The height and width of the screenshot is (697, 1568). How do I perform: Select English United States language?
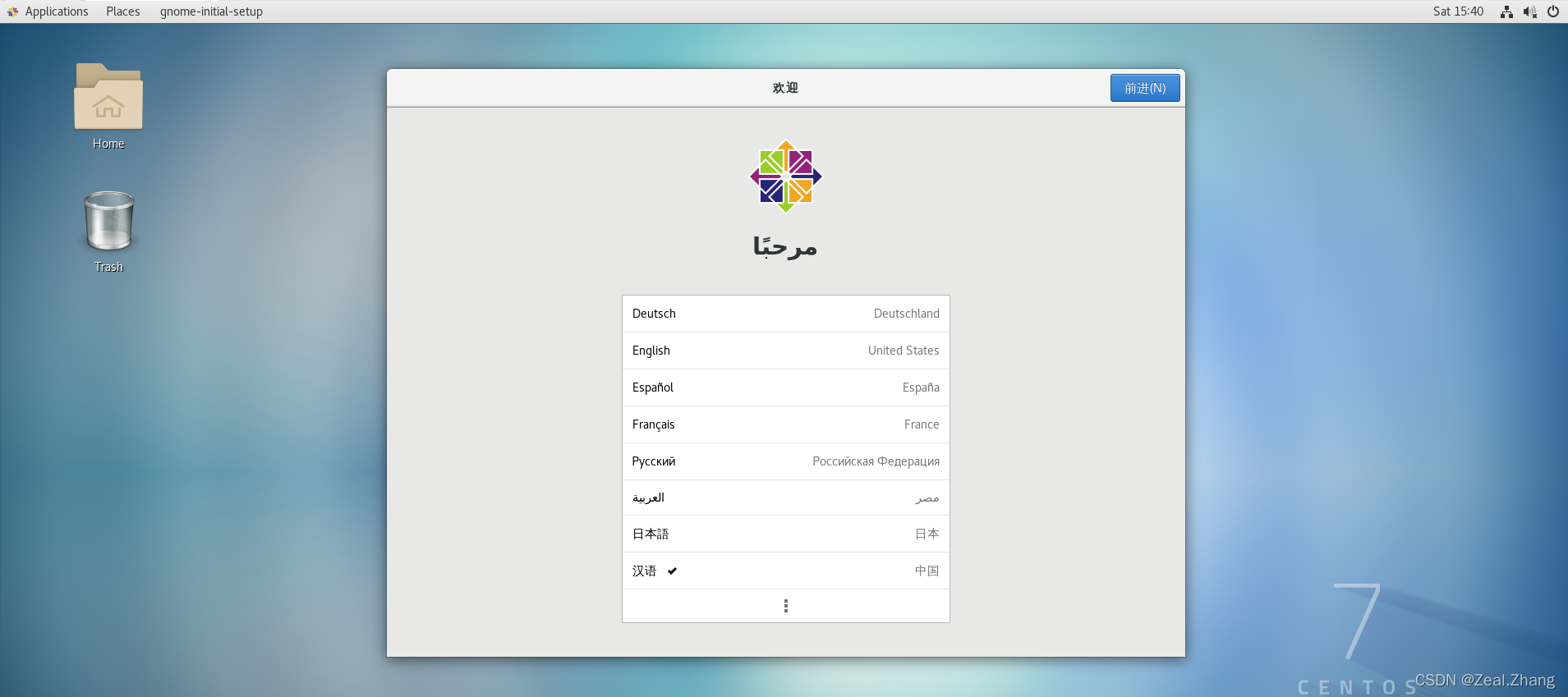click(x=785, y=351)
